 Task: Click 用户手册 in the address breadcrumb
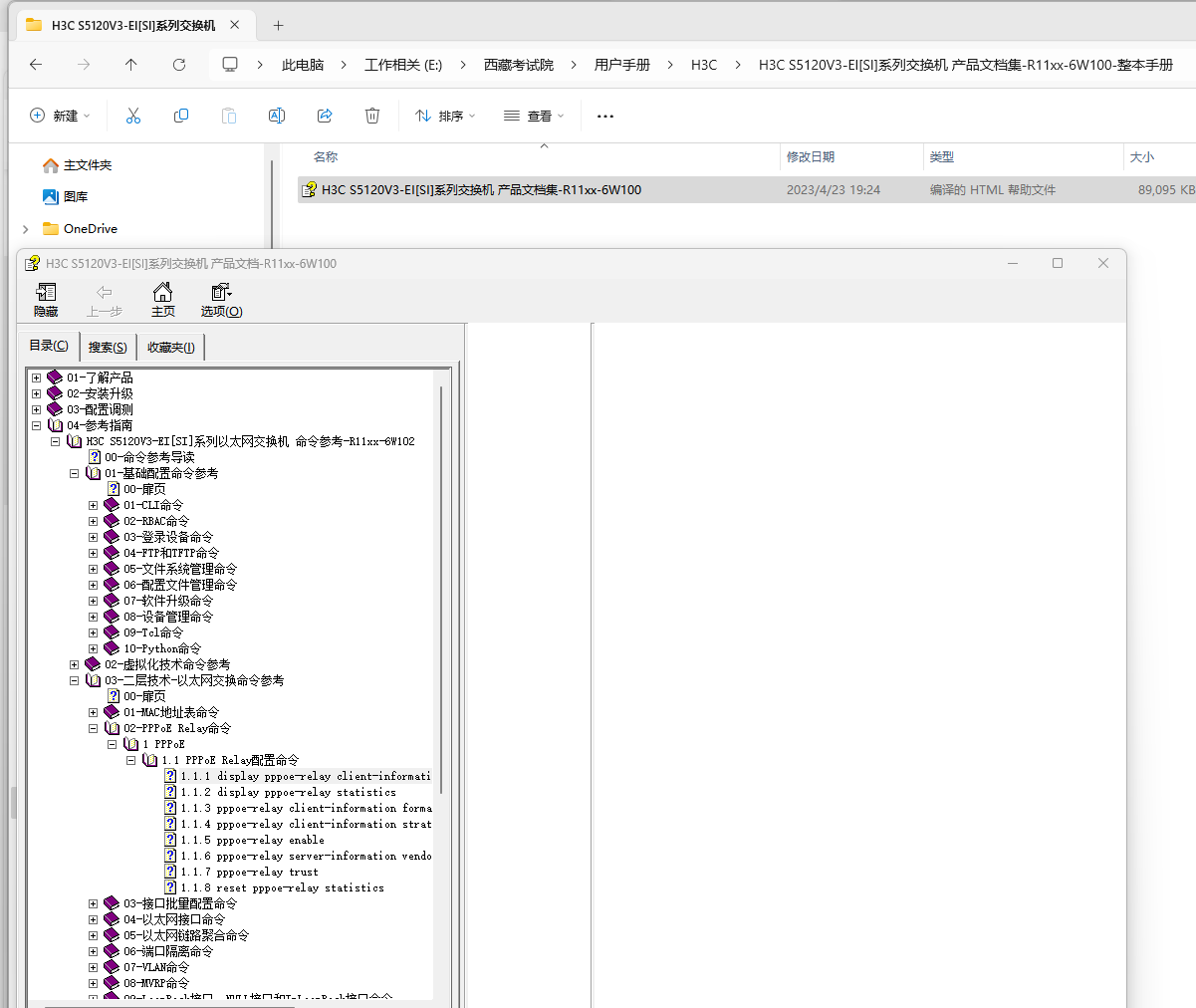click(622, 65)
